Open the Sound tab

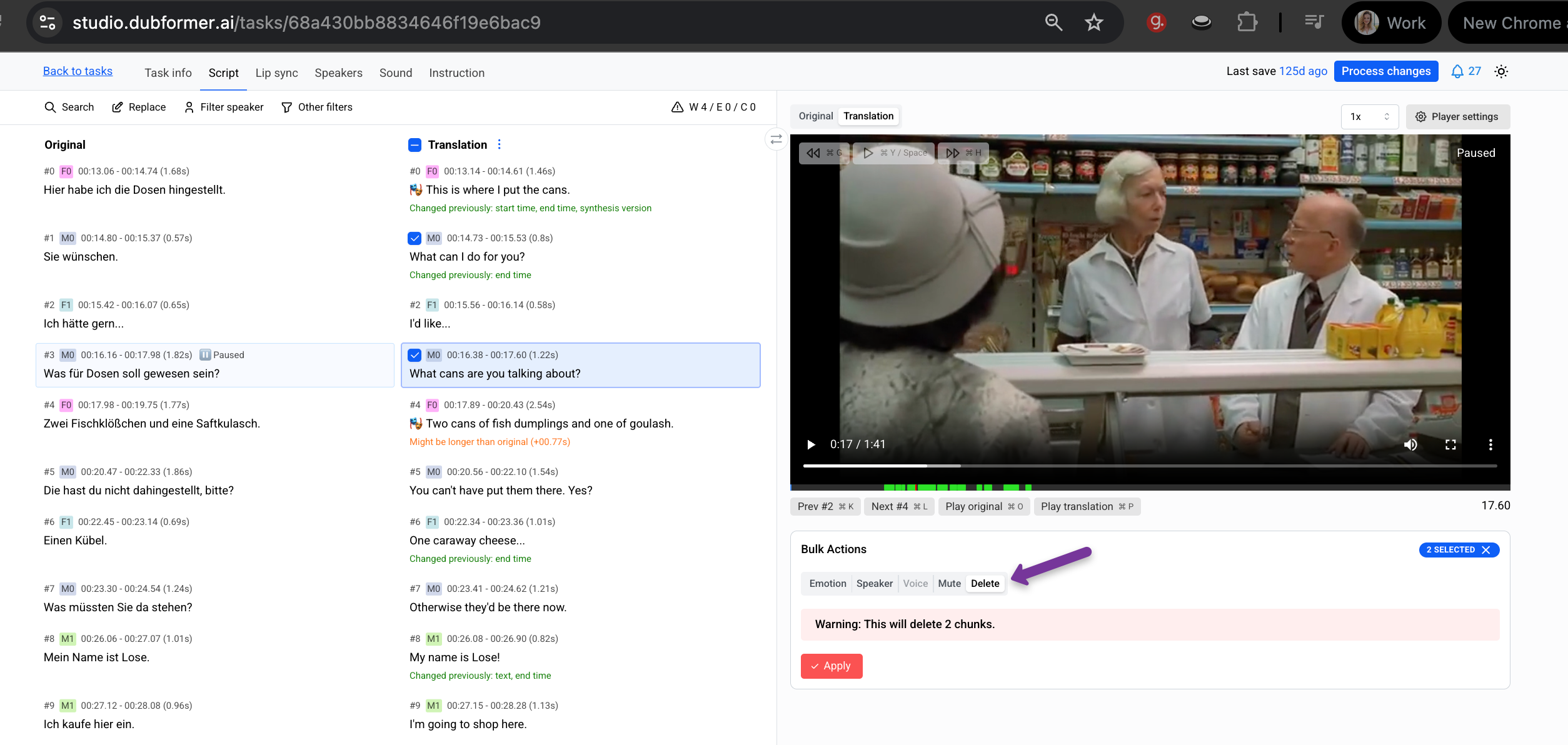pos(396,73)
